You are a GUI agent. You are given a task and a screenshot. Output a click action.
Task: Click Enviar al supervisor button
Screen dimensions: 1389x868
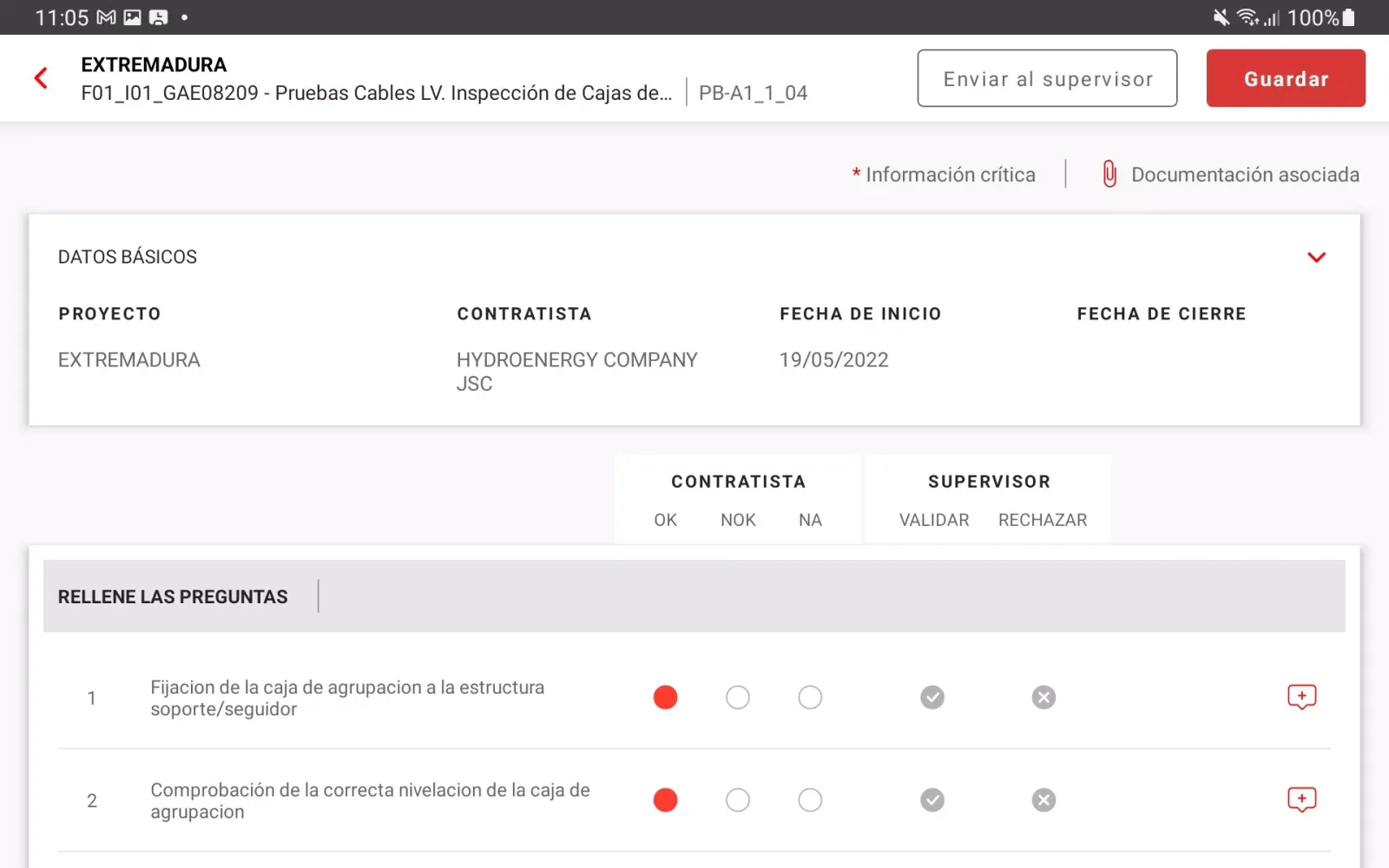[1047, 79]
